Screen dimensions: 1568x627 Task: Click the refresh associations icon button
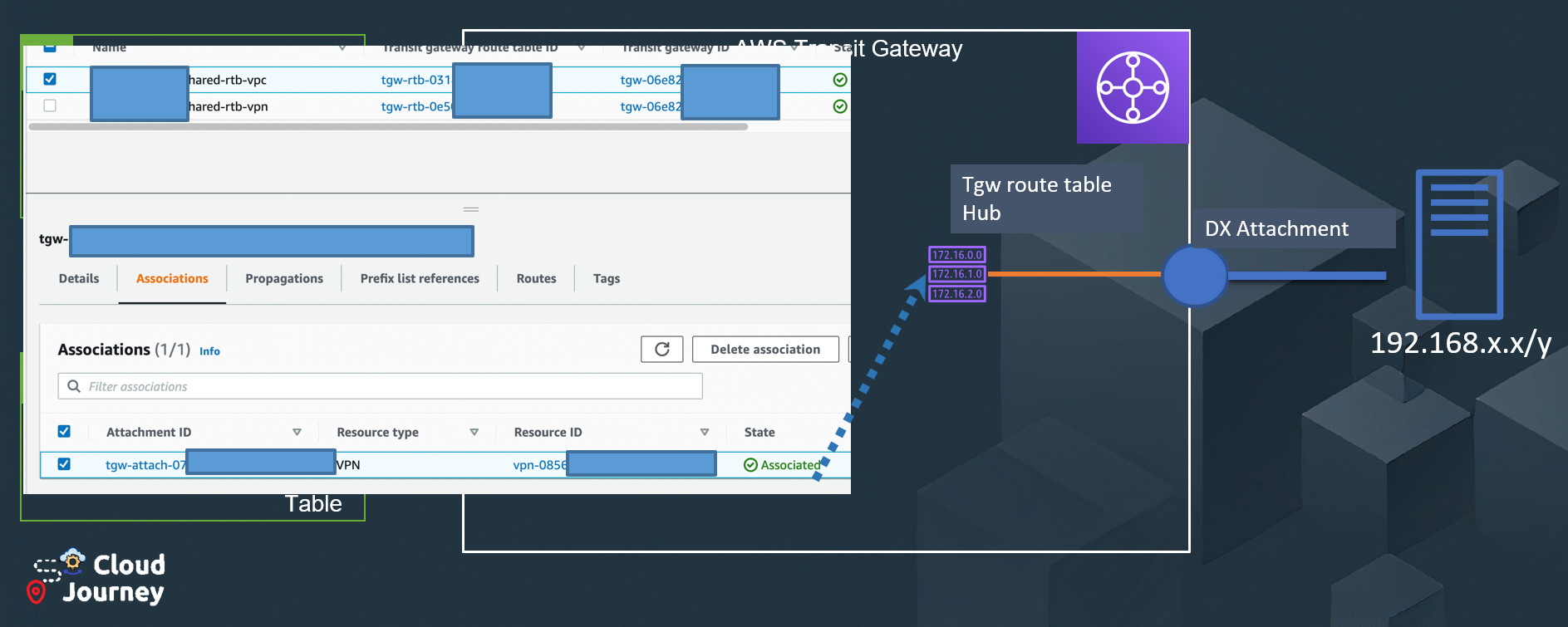[x=661, y=350]
